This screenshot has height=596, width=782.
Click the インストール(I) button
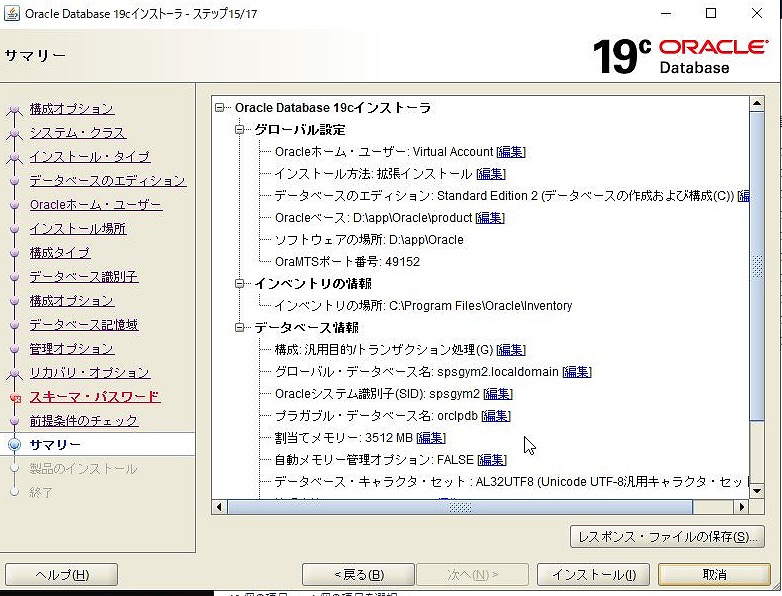click(x=593, y=575)
